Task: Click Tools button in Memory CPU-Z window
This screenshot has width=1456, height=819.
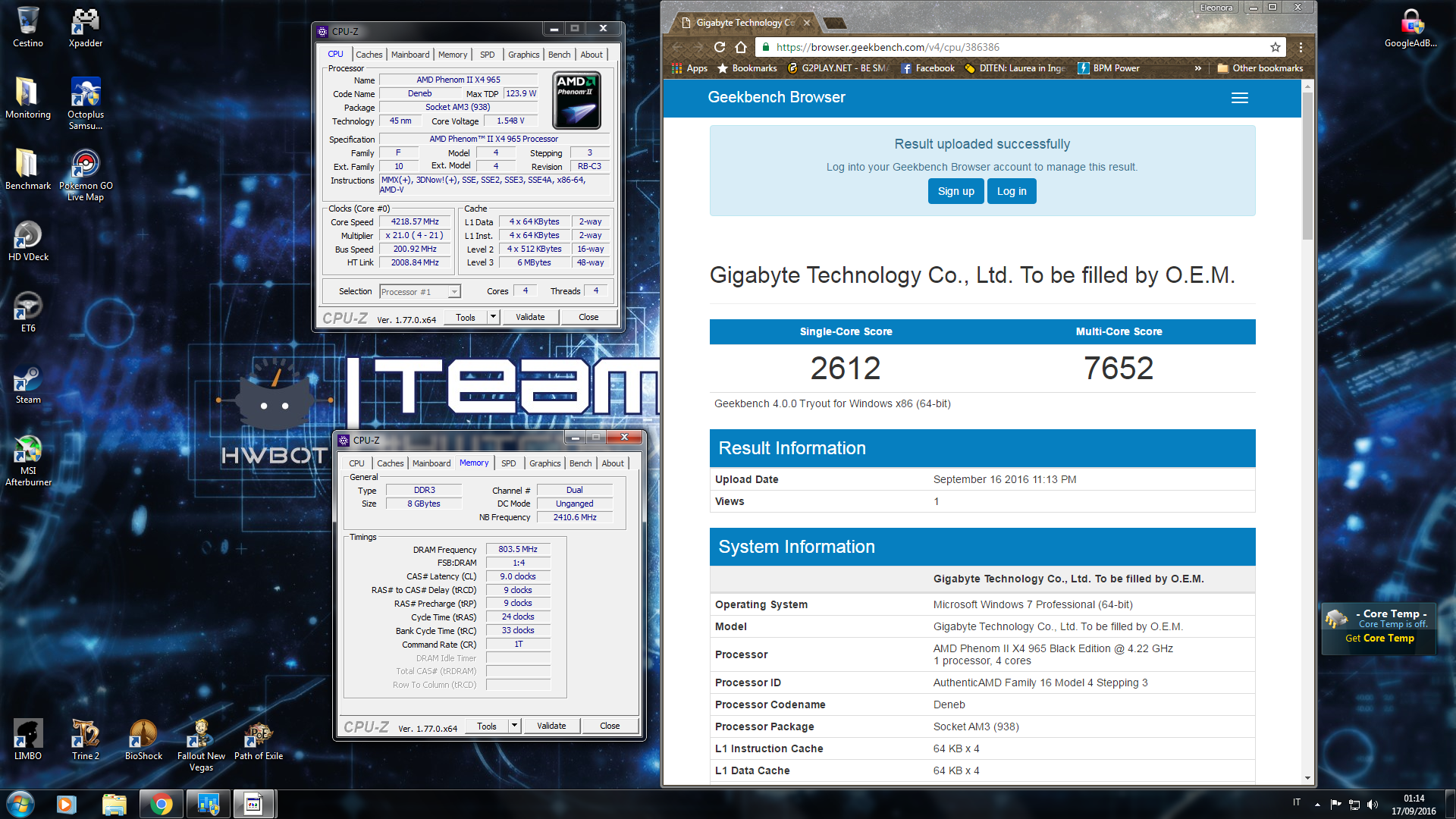Action: 487,726
